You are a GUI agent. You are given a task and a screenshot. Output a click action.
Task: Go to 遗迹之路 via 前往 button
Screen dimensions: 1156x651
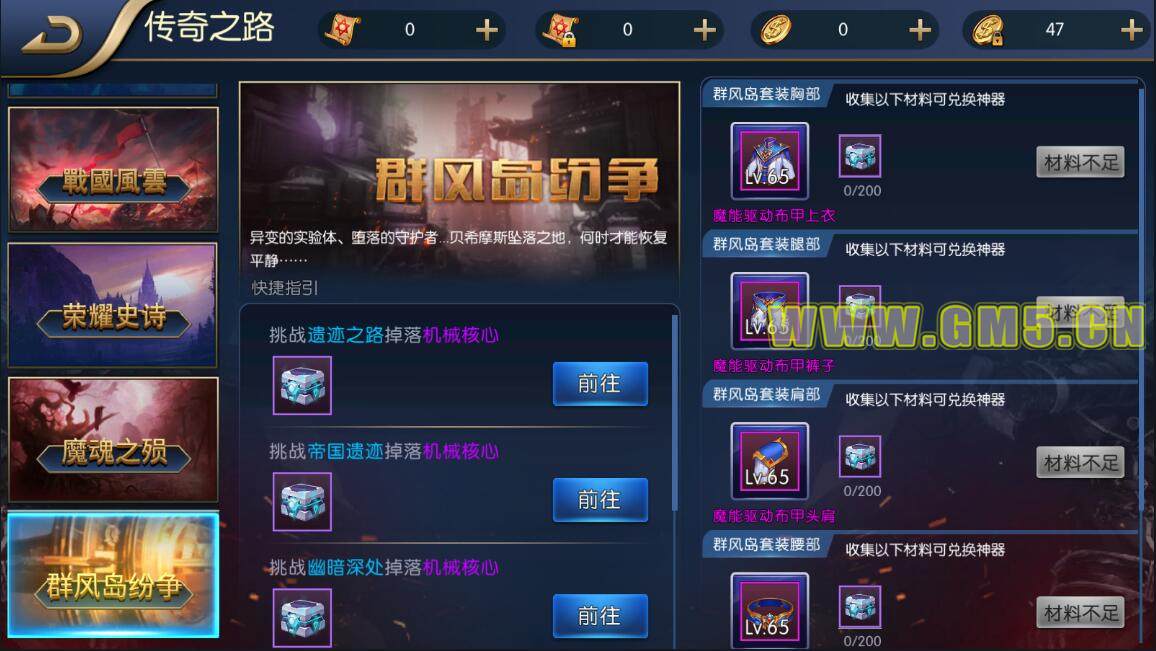(x=600, y=383)
